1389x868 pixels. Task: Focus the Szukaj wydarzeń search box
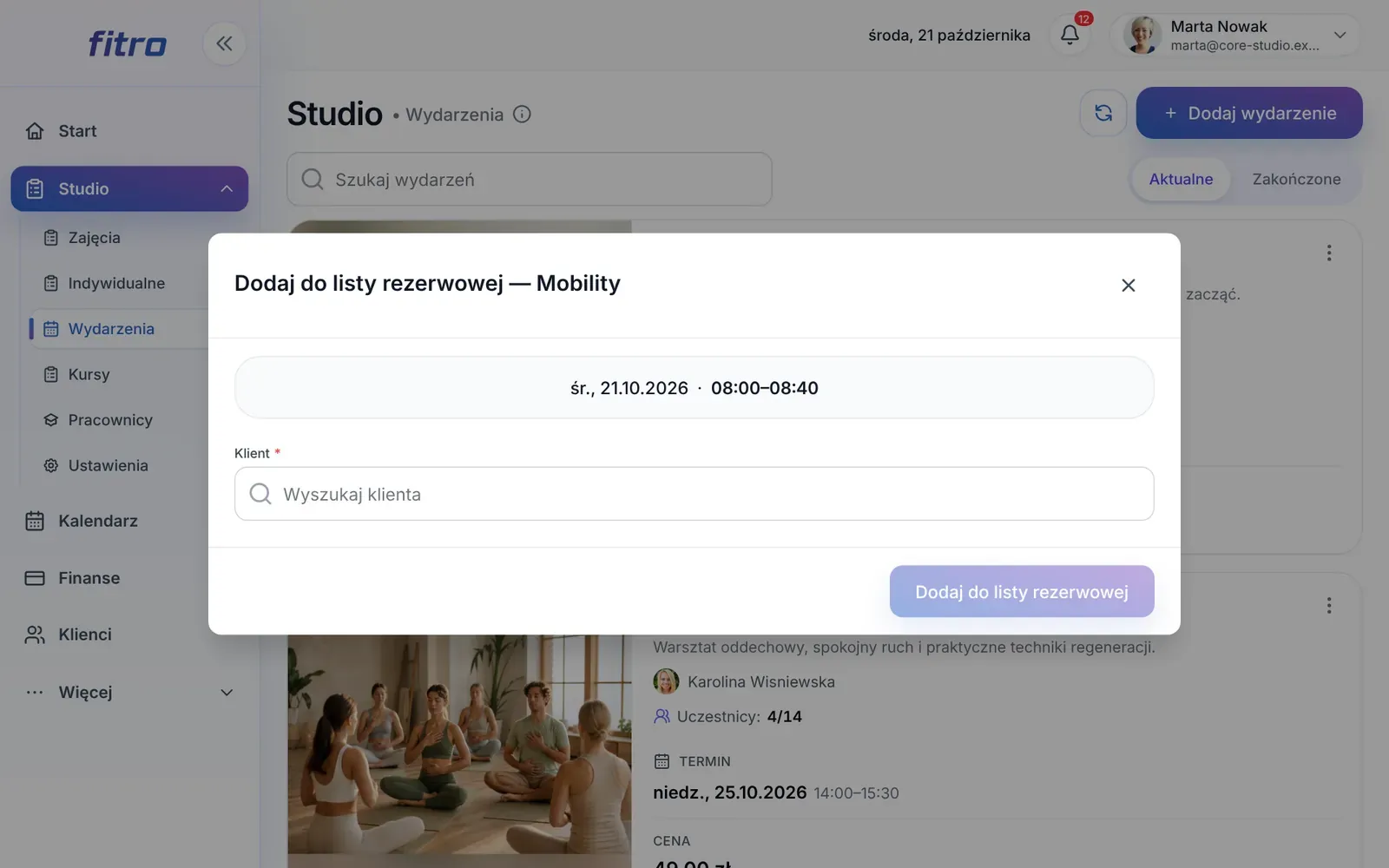(530, 180)
